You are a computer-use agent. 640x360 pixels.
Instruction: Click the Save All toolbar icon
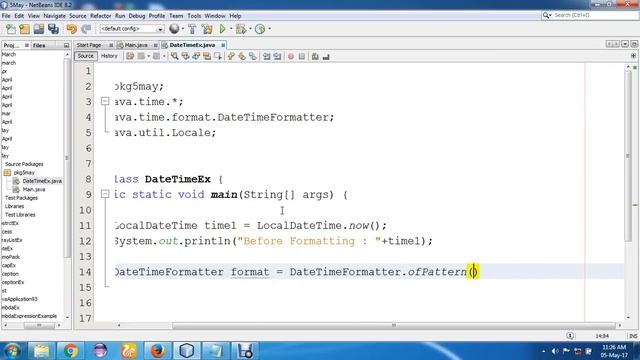click(x=53, y=29)
